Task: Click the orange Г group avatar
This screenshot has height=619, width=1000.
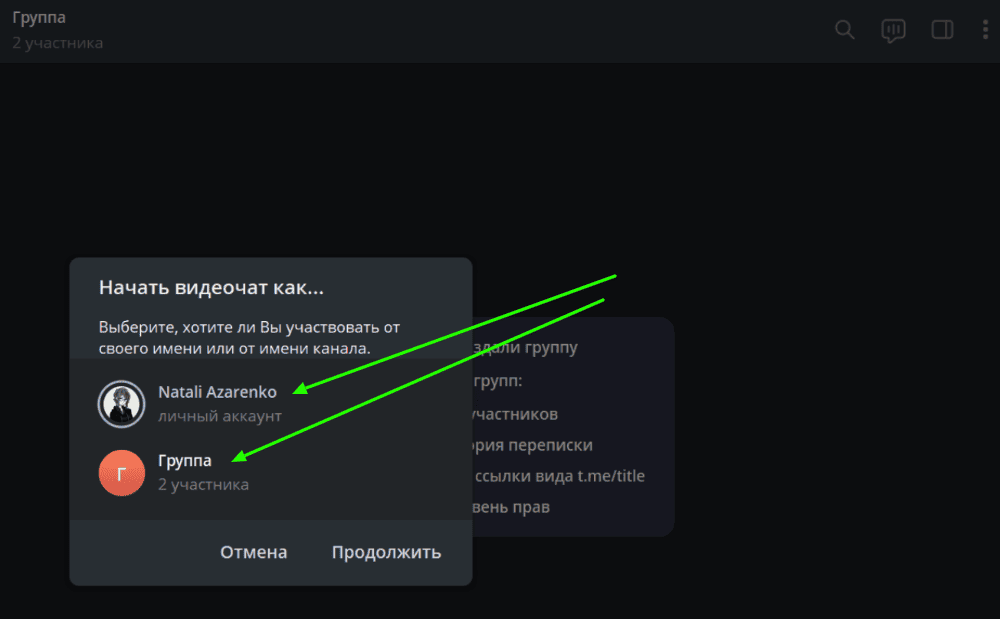Action: click(x=121, y=473)
